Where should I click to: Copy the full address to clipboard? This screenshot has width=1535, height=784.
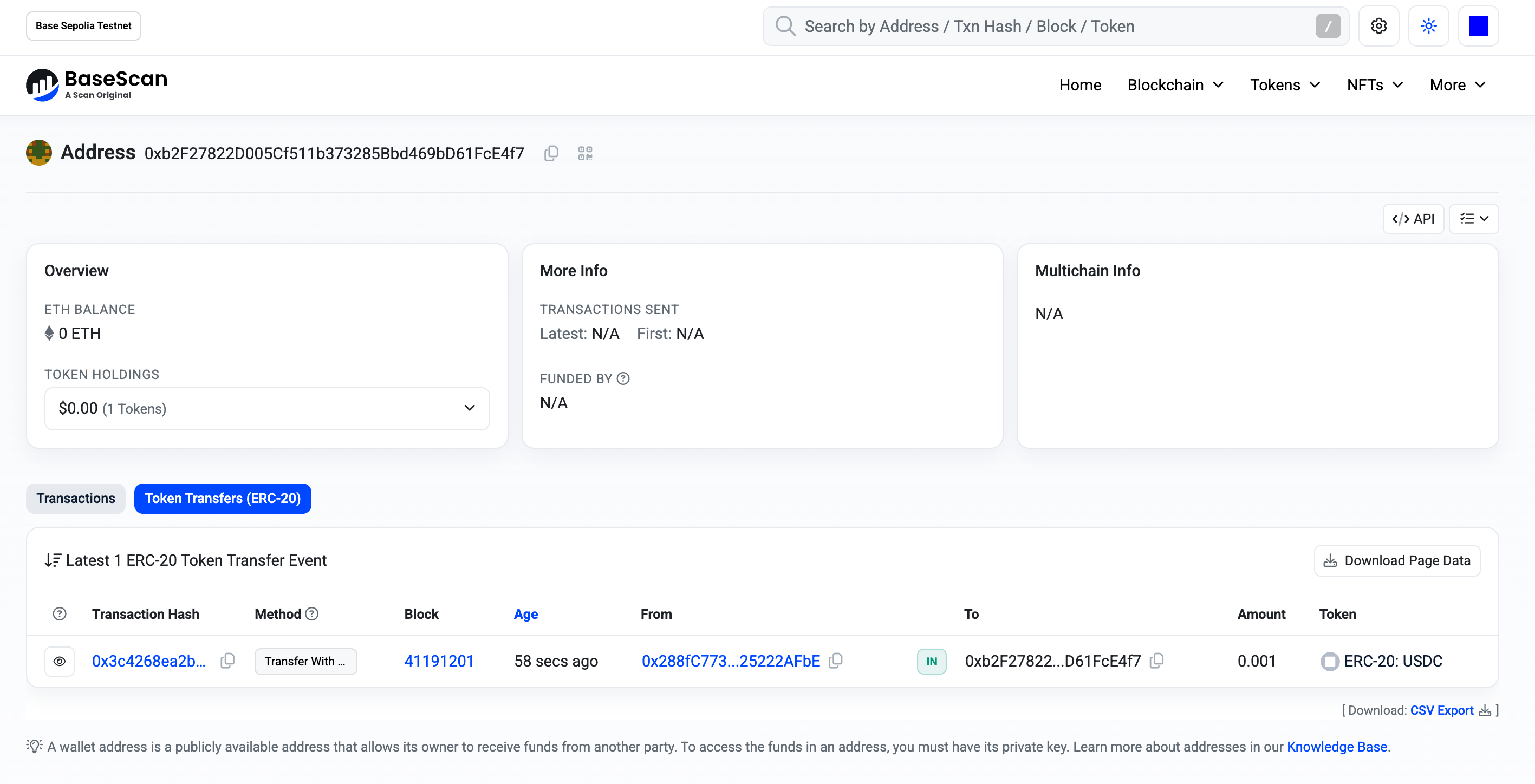pos(551,154)
